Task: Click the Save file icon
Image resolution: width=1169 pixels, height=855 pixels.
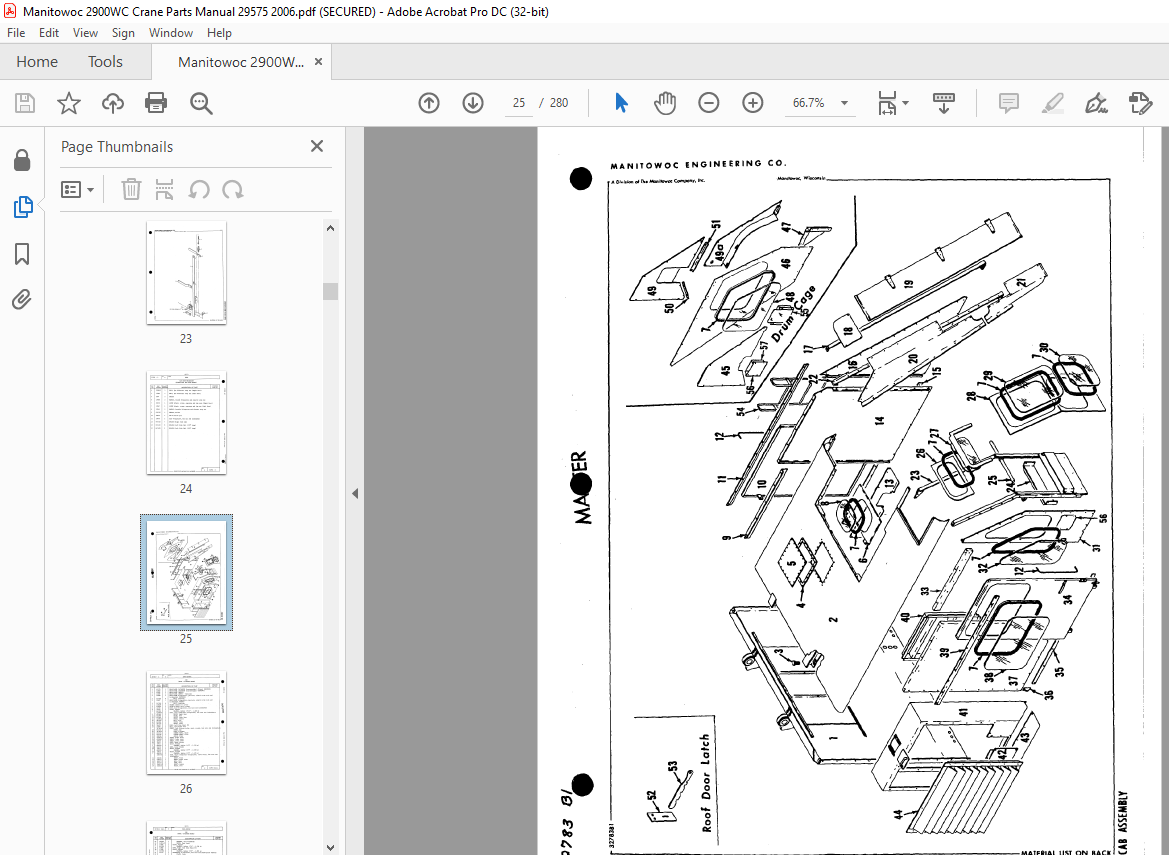Action: (25, 103)
